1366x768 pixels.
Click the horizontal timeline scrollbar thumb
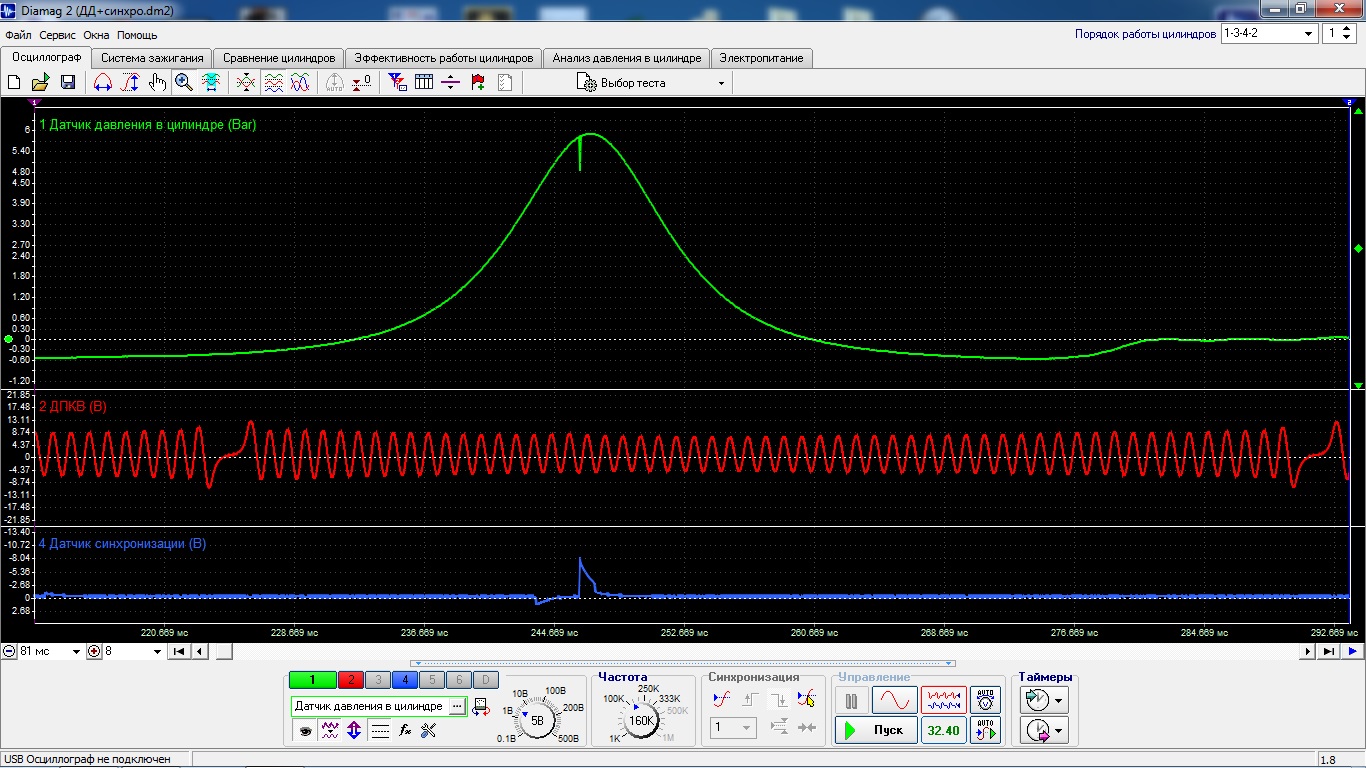coord(225,652)
